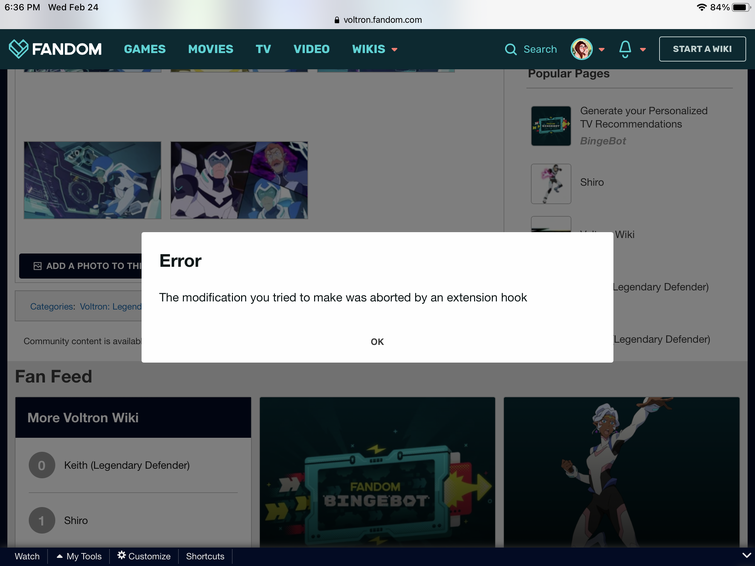
Task: Click the number 1 rank badge beside Shiro
Action: click(42, 520)
